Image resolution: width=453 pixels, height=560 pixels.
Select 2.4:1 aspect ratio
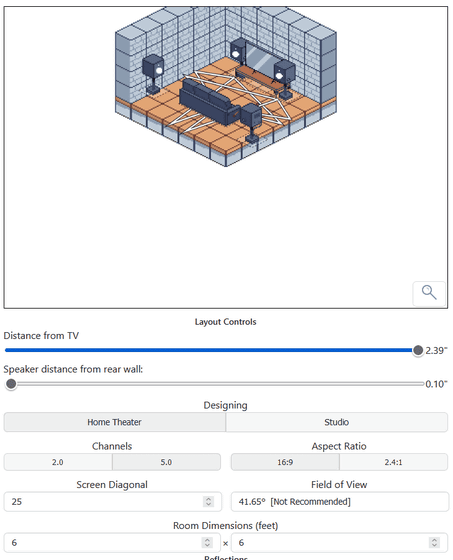coord(393,462)
